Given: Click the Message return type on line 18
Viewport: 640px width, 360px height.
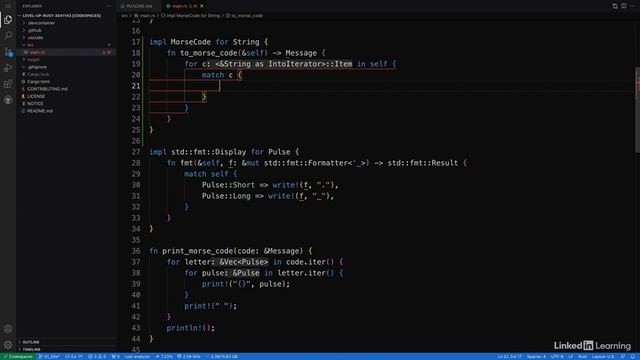Looking at the screenshot, I should [301, 53].
